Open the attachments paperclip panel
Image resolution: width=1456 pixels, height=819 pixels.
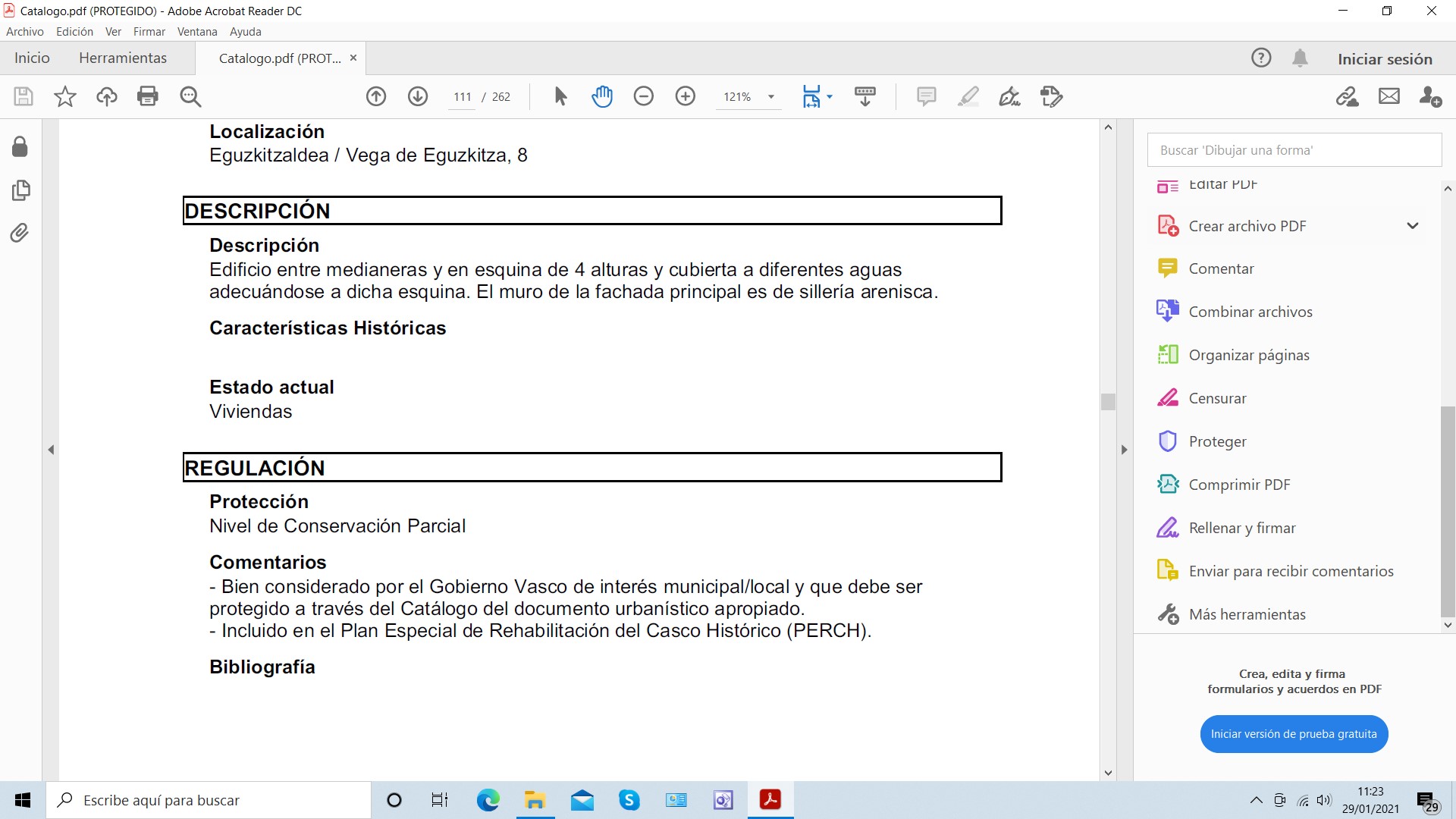[x=20, y=232]
